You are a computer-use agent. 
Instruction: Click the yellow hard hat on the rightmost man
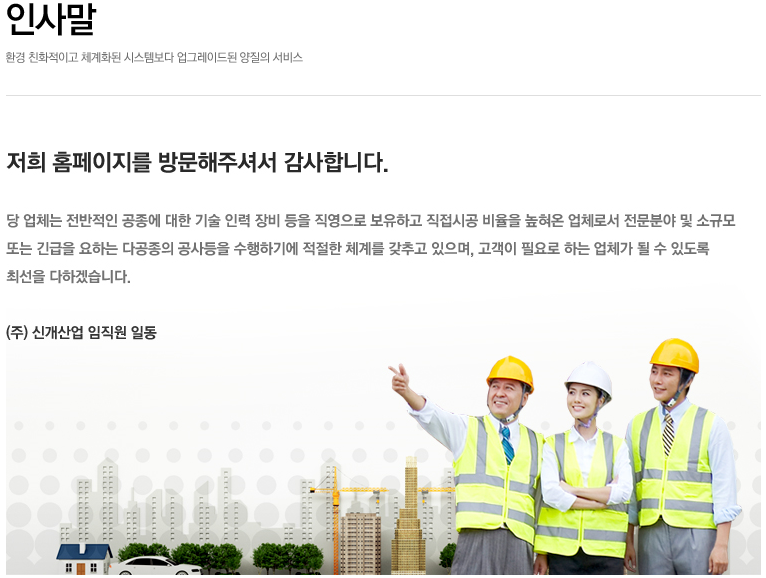pos(675,354)
